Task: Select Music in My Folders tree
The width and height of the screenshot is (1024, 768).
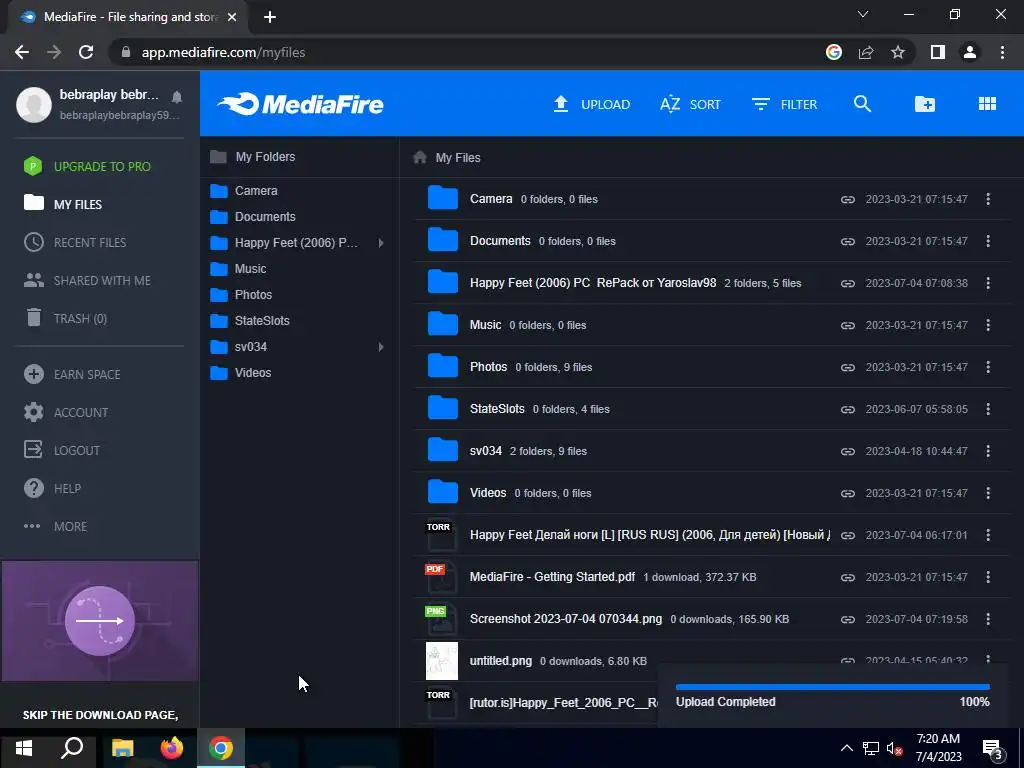Action: tap(238, 269)
